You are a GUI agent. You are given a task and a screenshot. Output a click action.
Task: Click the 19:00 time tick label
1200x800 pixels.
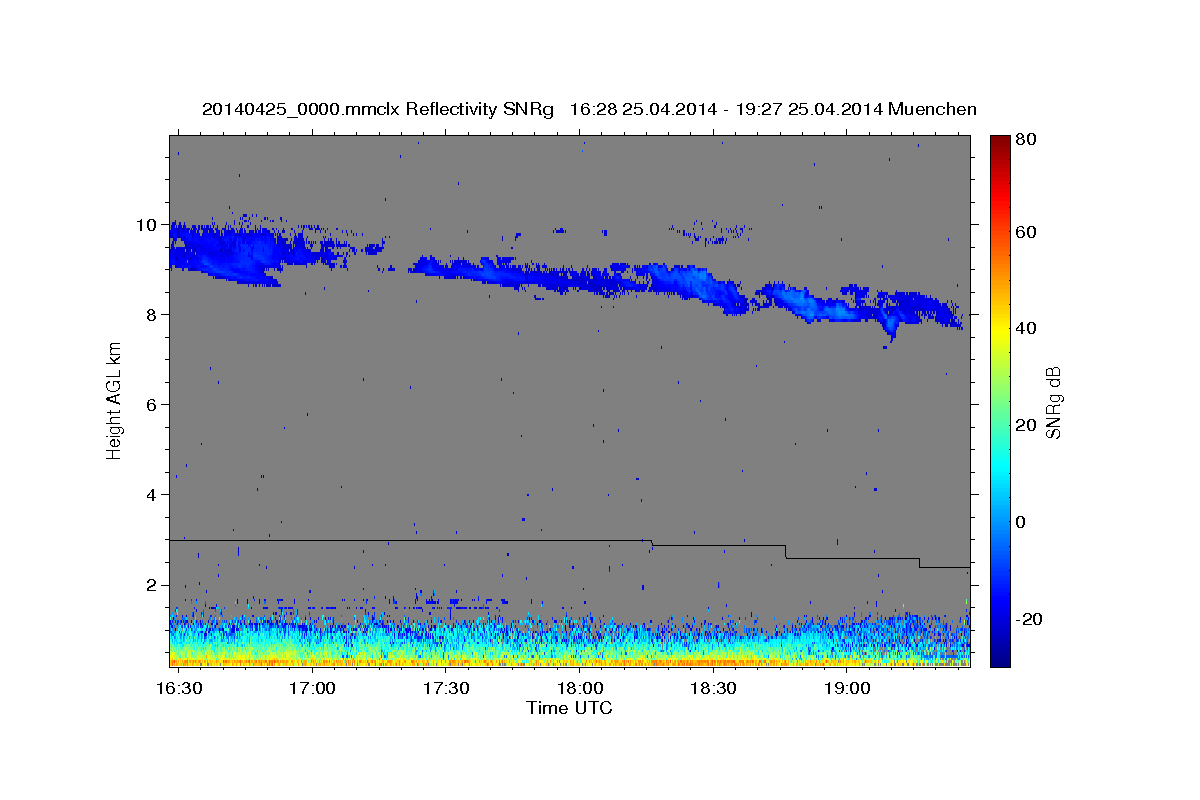846,689
